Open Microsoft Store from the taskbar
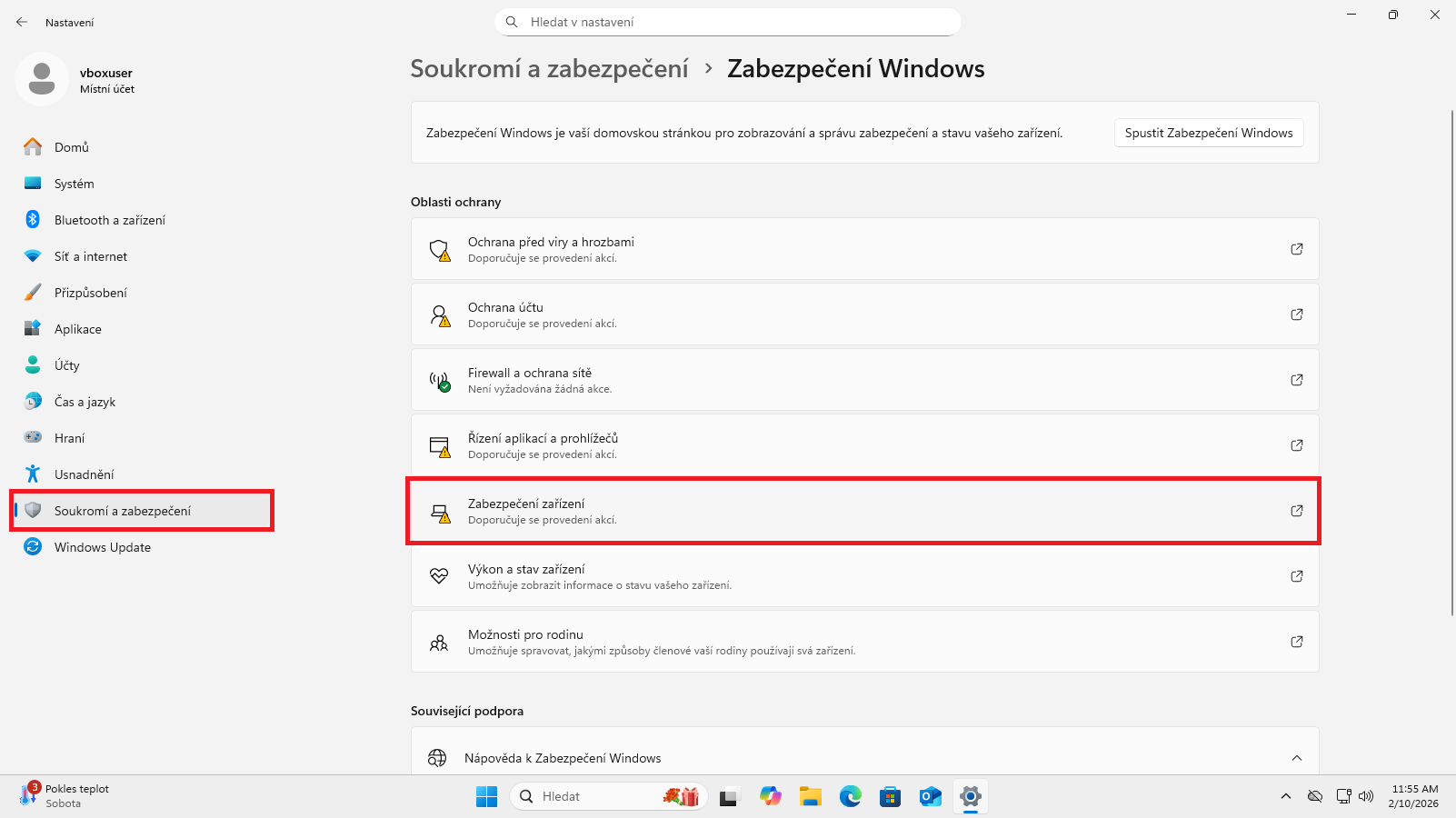 [890, 796]
